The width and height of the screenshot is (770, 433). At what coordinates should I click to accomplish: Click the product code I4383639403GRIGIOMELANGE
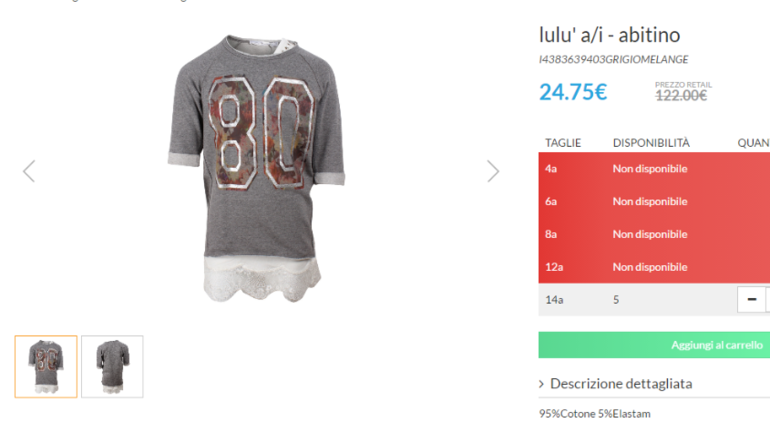[613, 60]
